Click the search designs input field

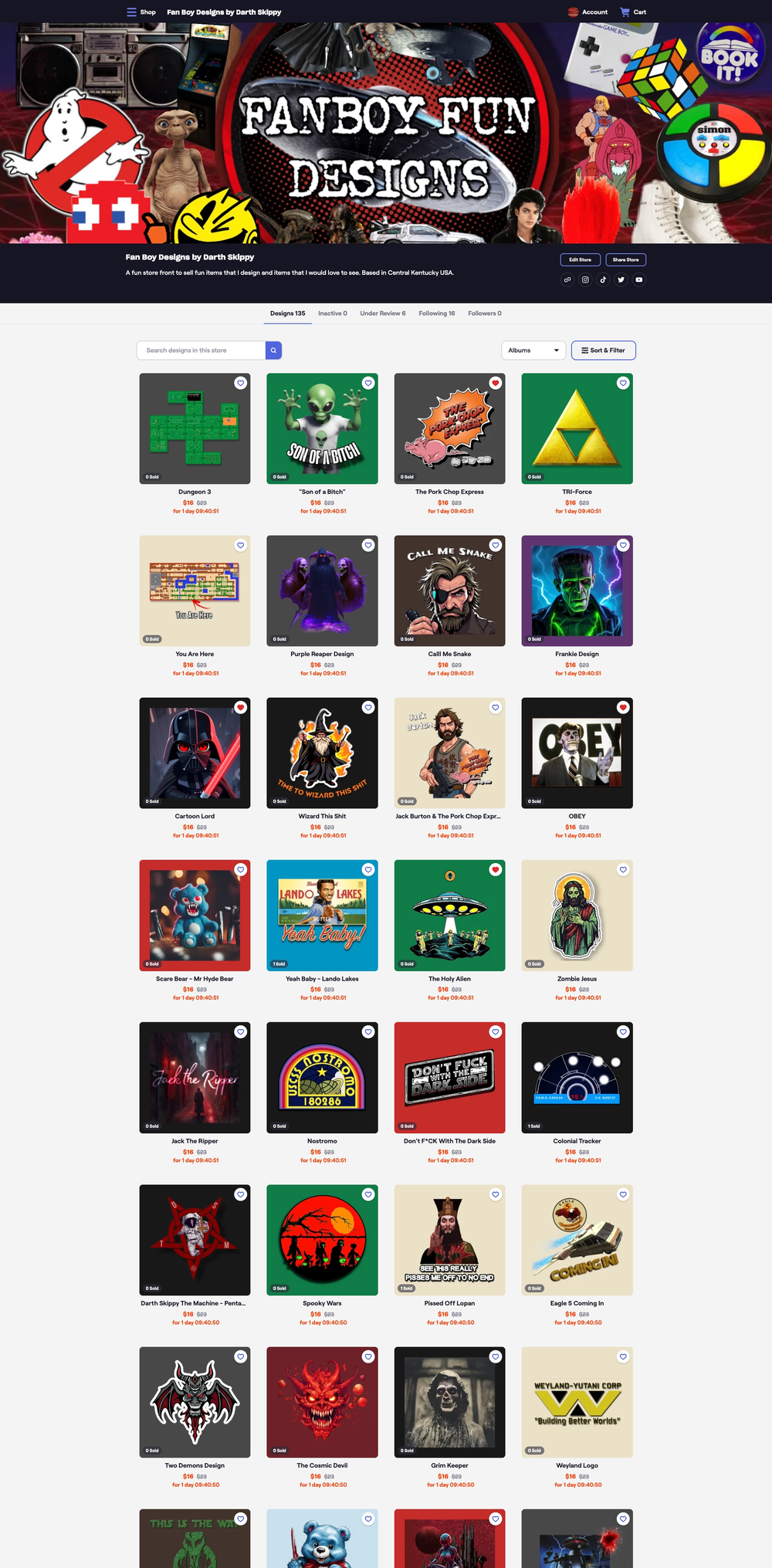(x=201, y=351)
